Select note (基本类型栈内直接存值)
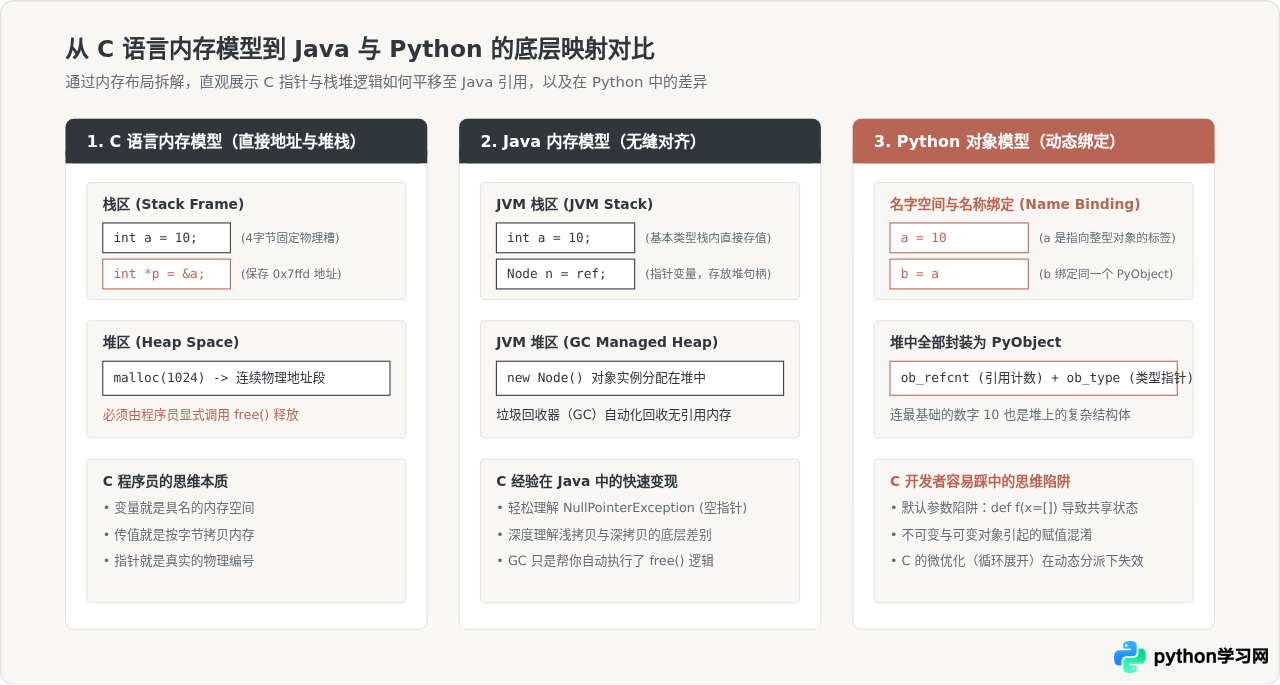1280x685 pixels. [x=708, y=238]
